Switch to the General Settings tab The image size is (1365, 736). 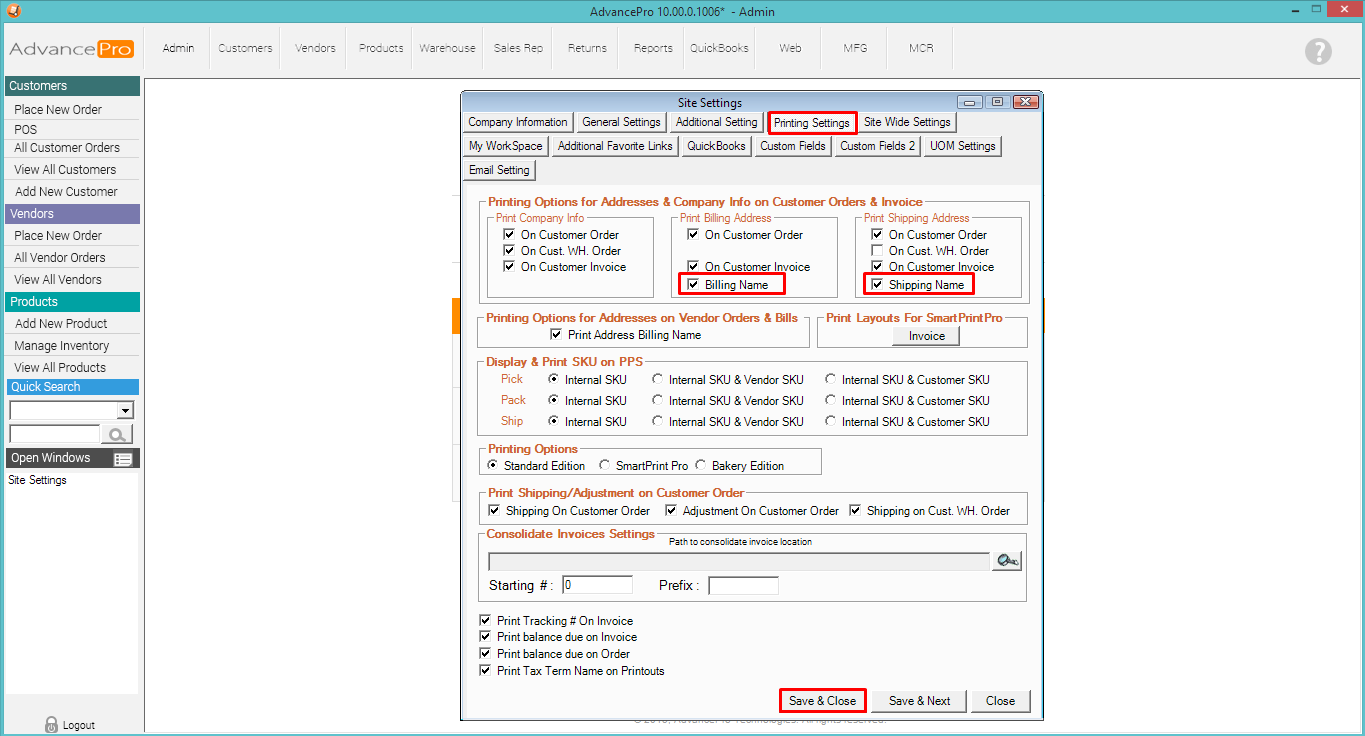[x=621, y=122]
